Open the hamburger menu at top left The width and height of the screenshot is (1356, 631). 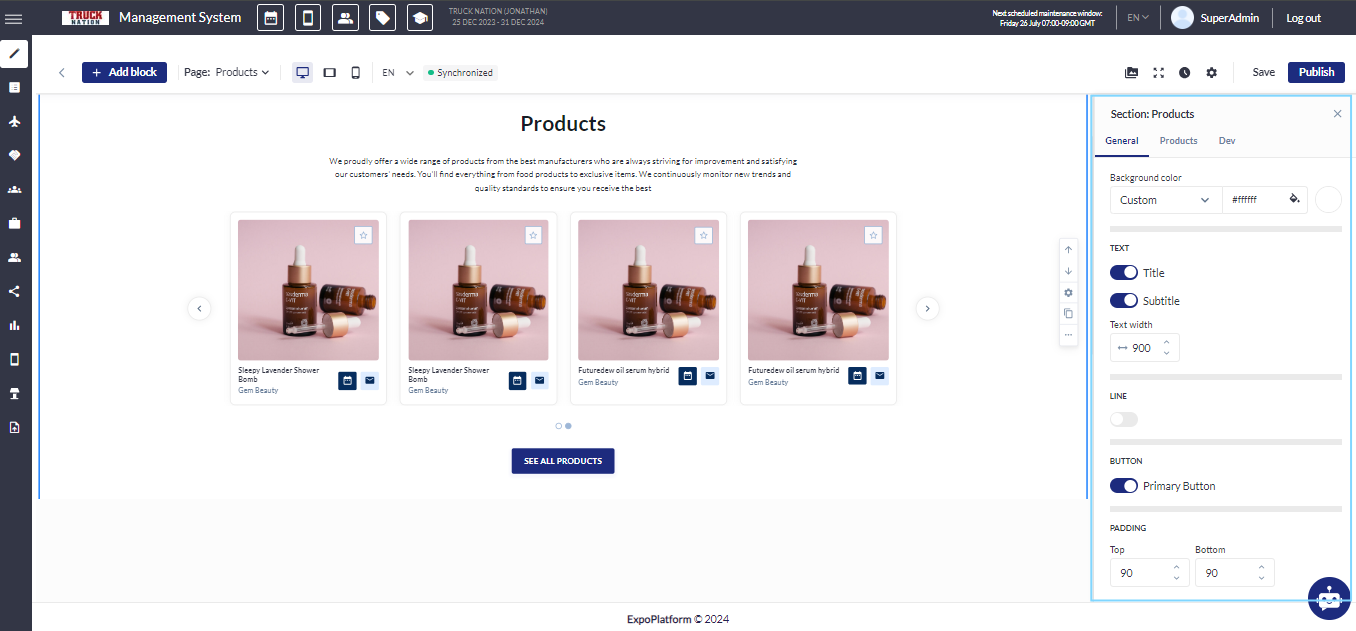[14, 18]
